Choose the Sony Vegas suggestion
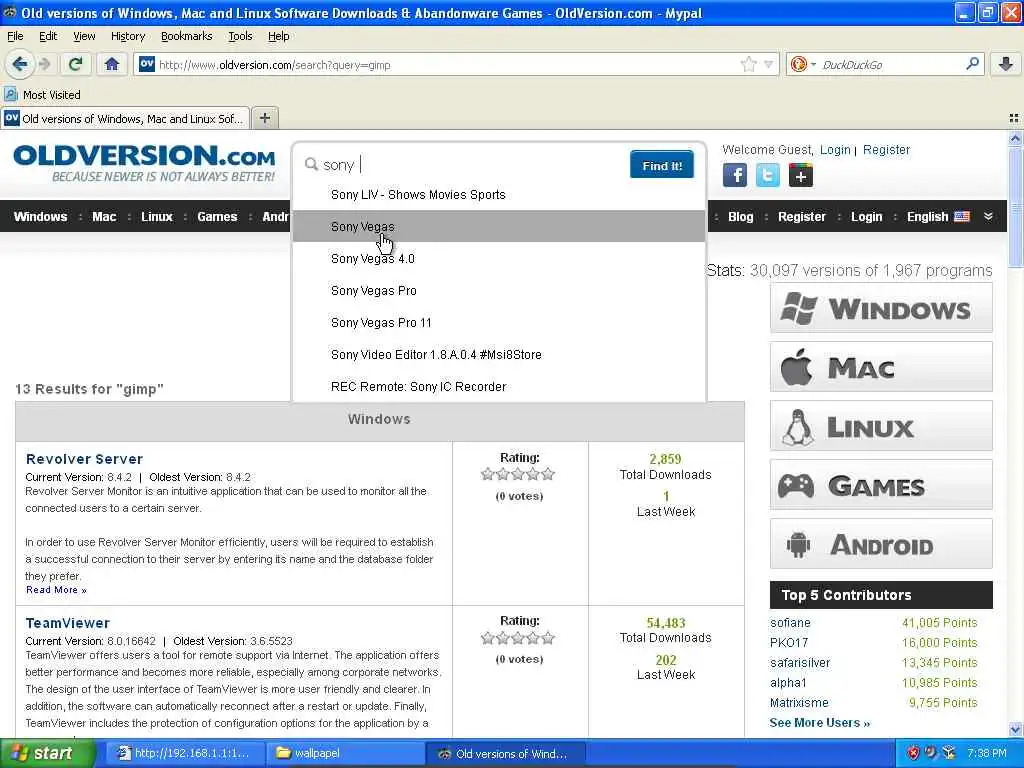 click(499, 227)
